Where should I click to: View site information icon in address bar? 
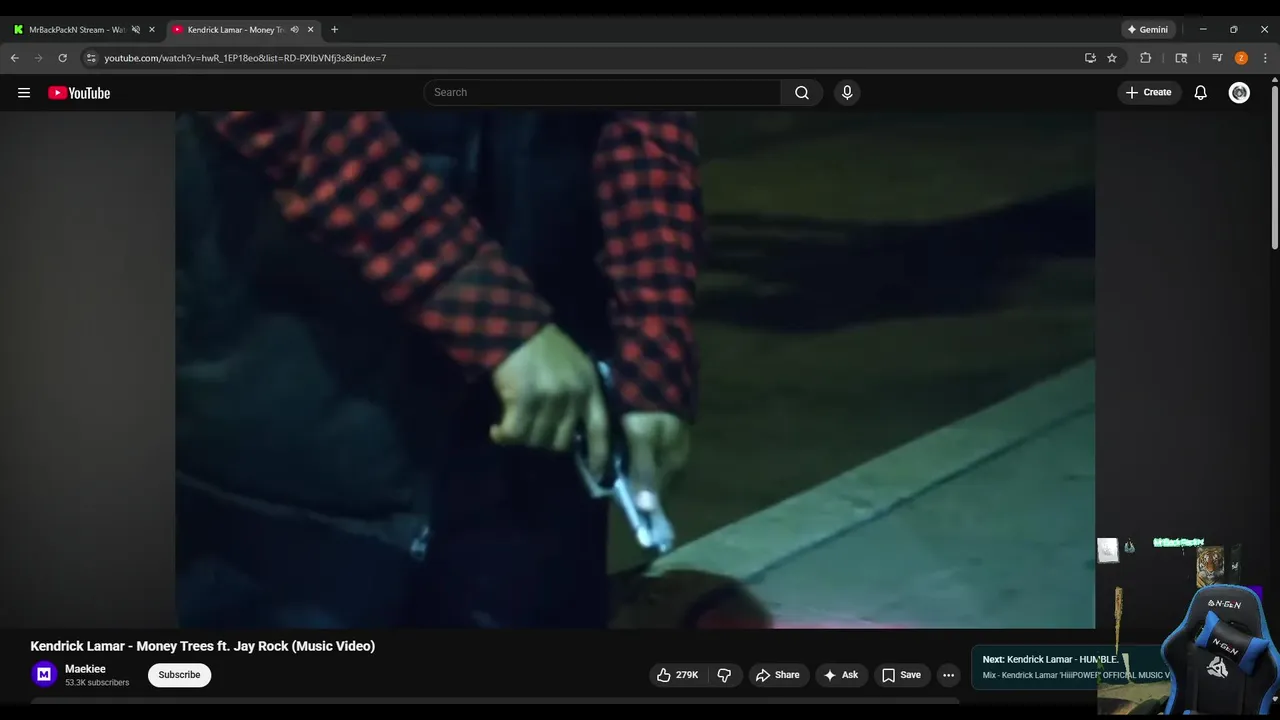coord(91,58)
